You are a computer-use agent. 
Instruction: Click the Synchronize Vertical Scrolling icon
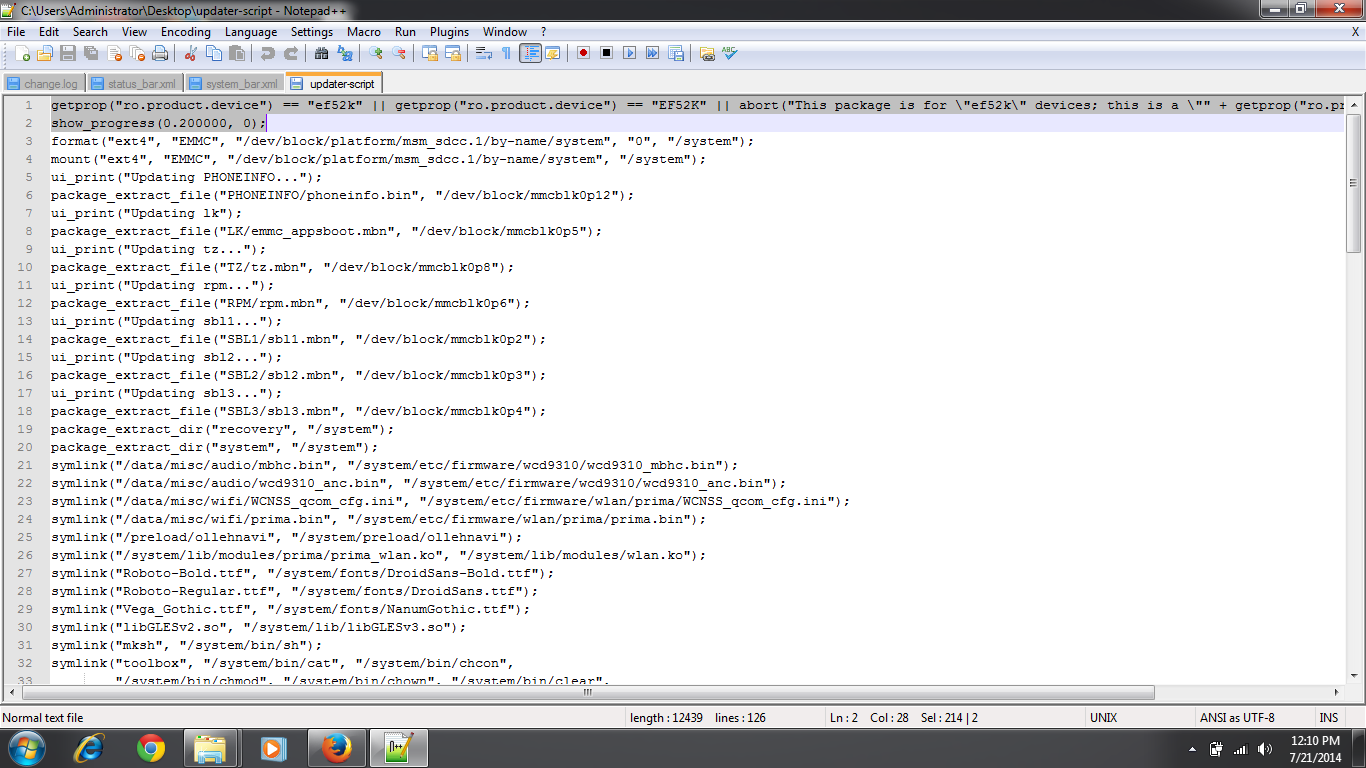click(x=430, y=53)
